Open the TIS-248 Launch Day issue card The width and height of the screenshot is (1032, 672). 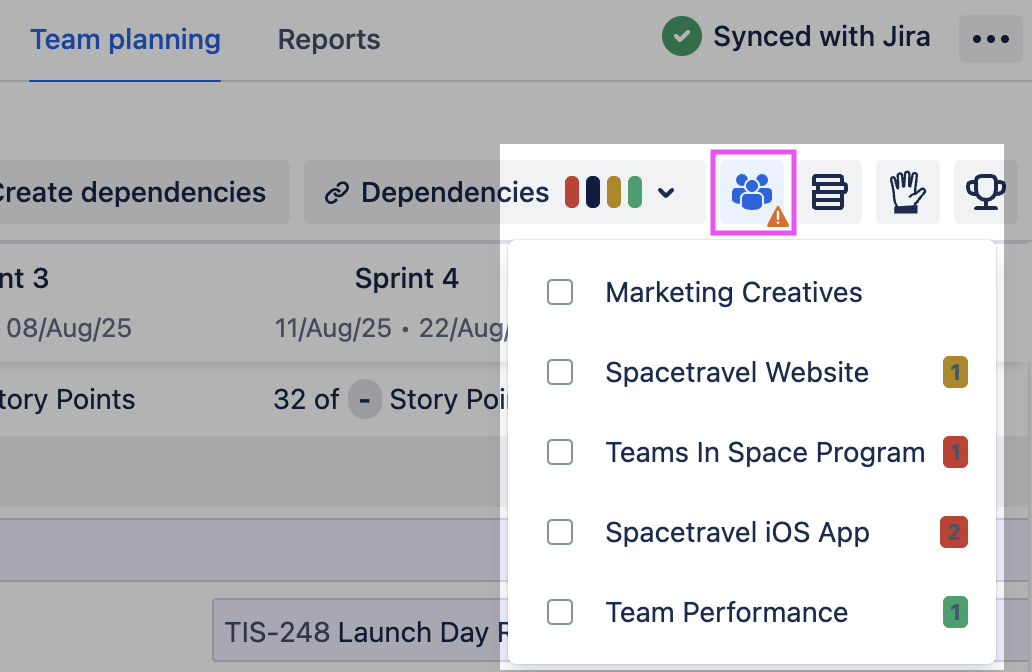(x=360, y=632)
